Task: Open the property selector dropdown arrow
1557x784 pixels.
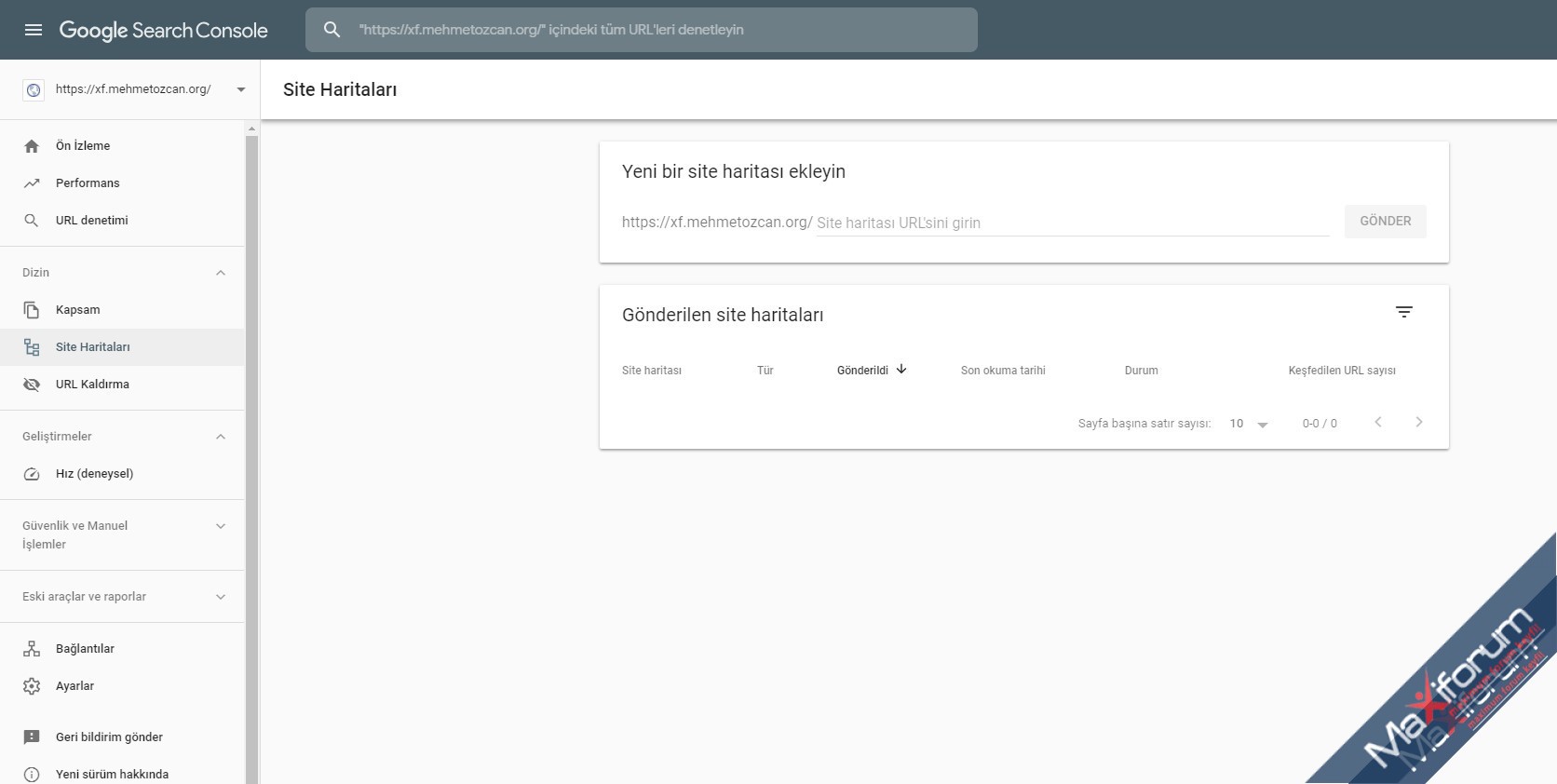Action: coord(241,90)
